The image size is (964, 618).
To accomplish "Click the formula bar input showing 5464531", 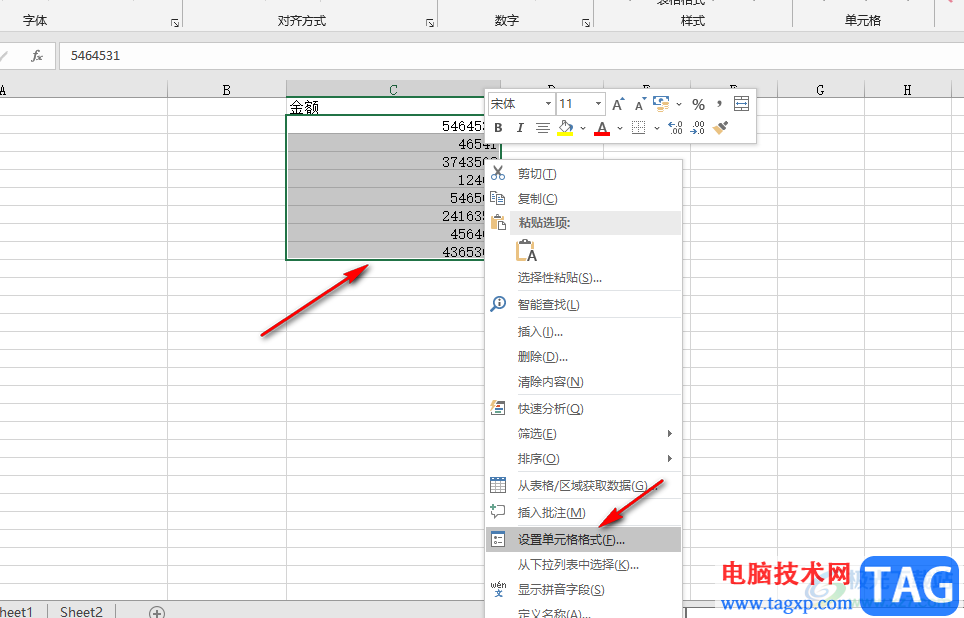I will pyautogui.click(x=511, y=56).
